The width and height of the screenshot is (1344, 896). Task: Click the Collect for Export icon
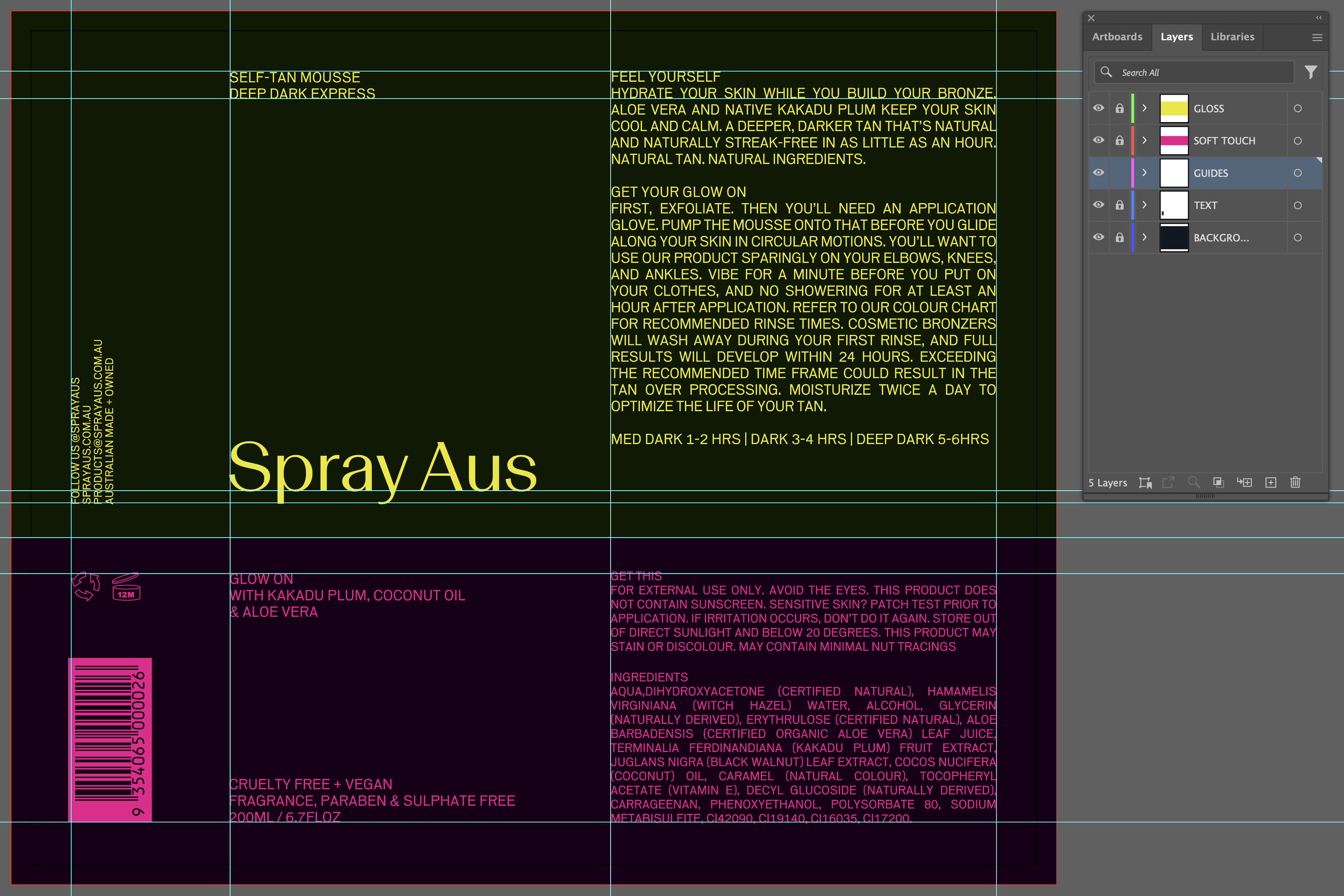[1145, 483]
